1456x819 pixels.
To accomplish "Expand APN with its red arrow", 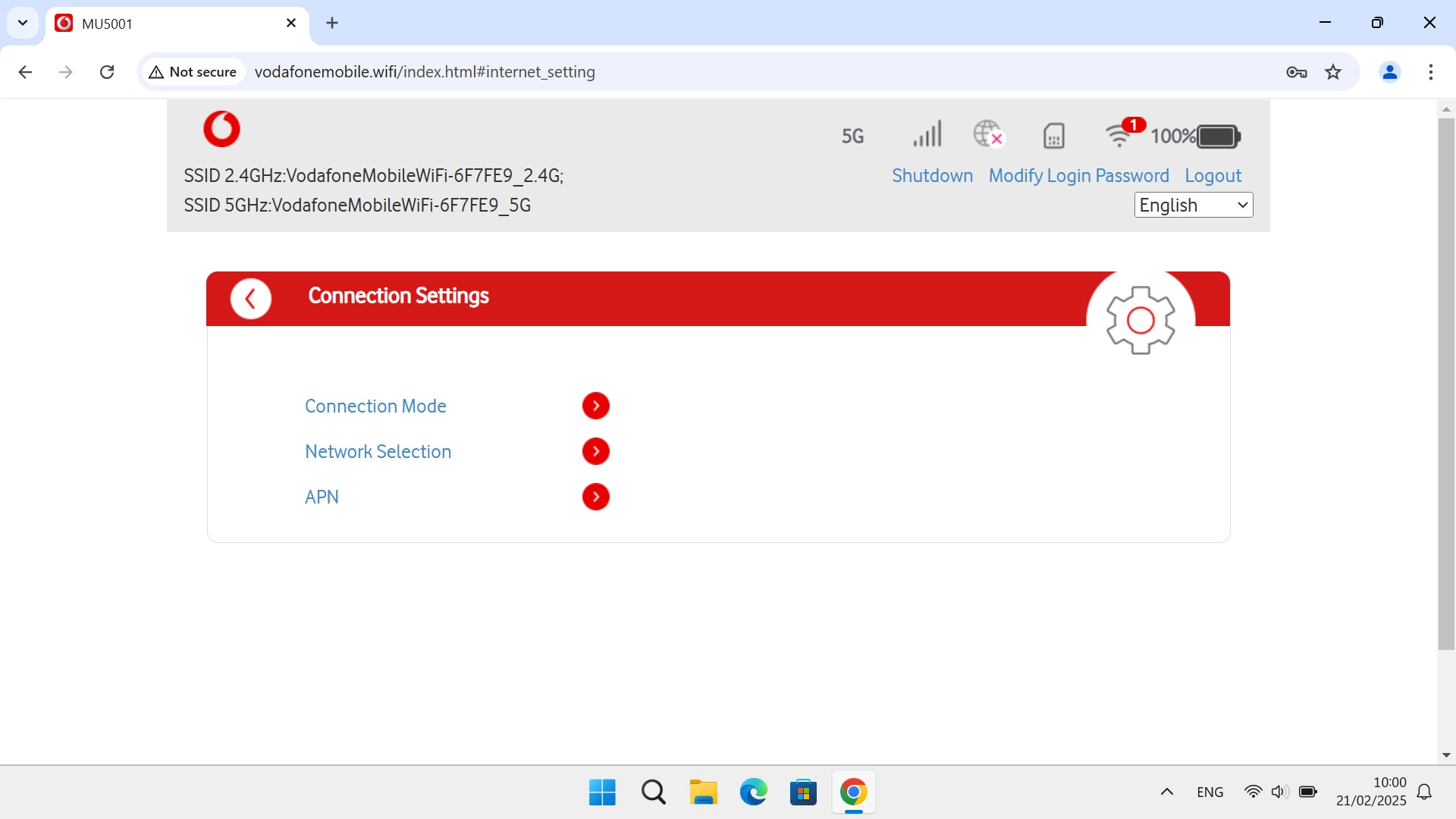I will click(x=595, y=497).
